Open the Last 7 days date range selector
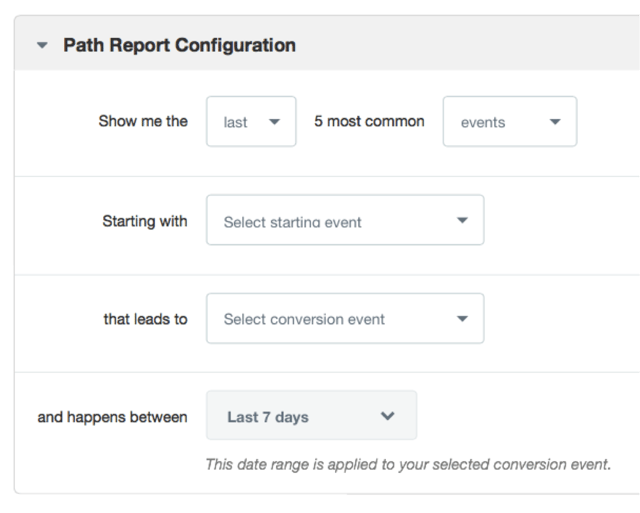 (311, 415)
